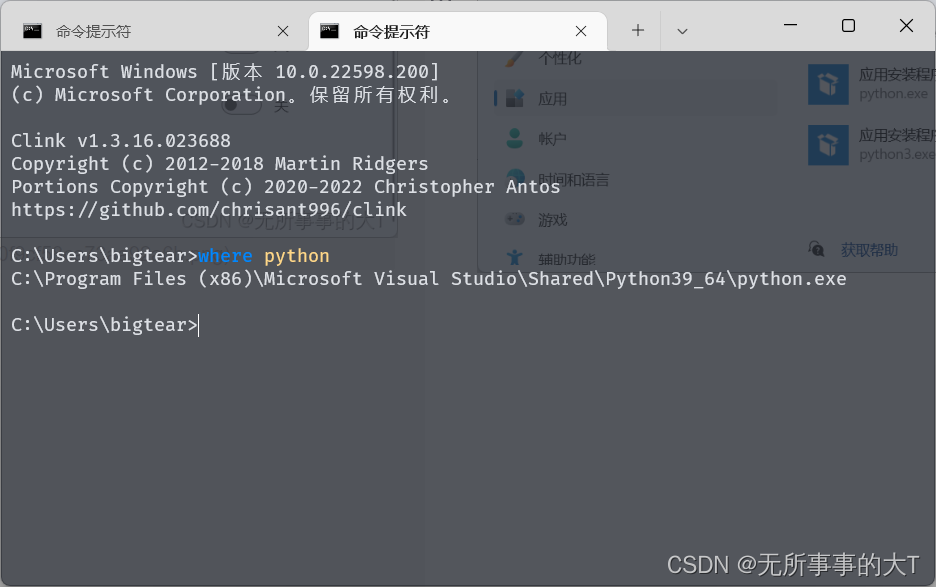
Task: Close the first 命令提示符 tab
Action: click(283, 31)
